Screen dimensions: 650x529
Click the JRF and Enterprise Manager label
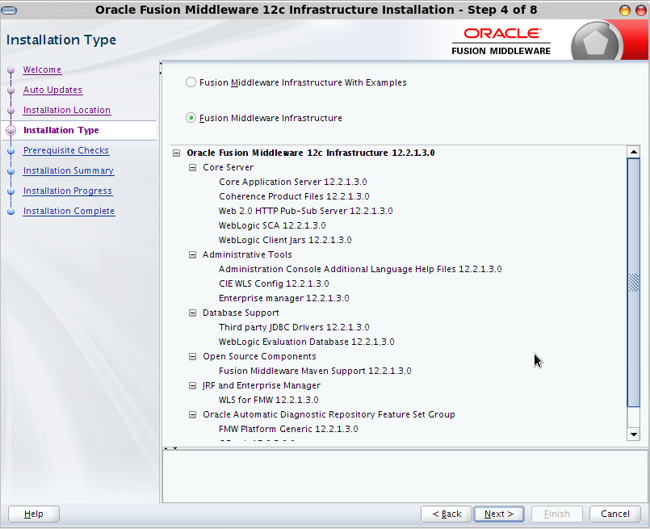coord(261,386)
